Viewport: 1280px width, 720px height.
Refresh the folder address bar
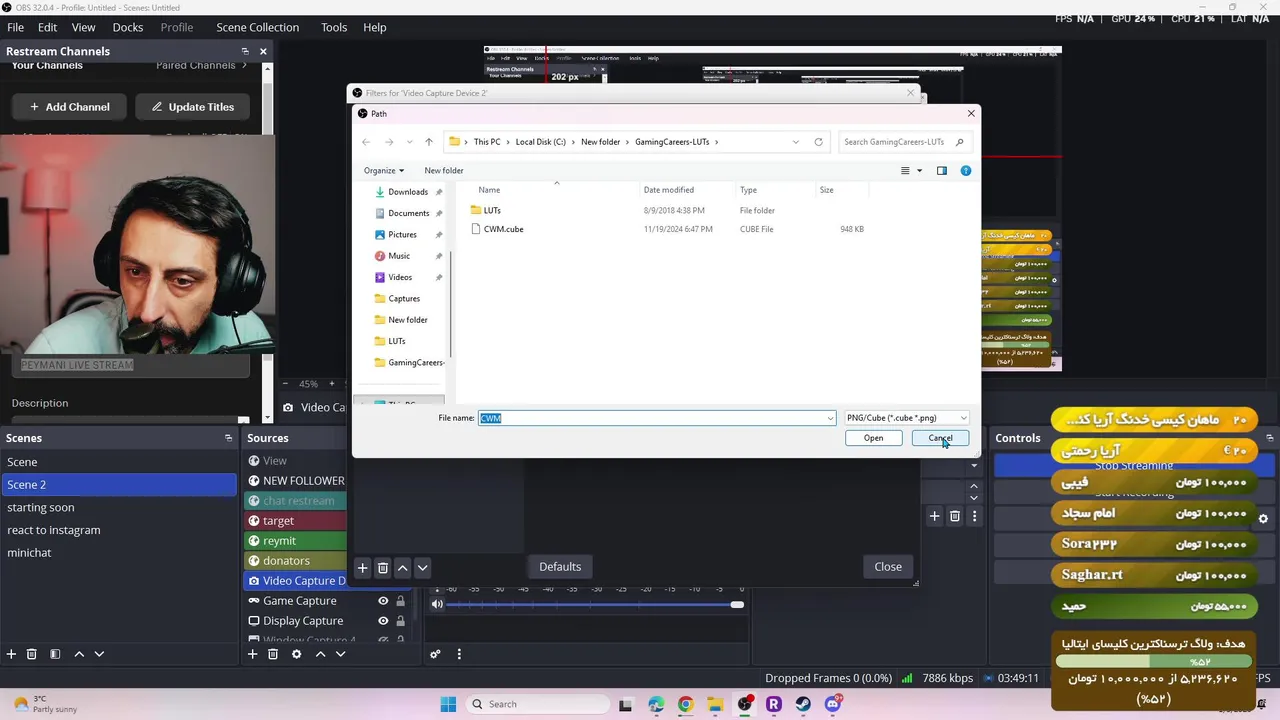(x=818, y=142)
